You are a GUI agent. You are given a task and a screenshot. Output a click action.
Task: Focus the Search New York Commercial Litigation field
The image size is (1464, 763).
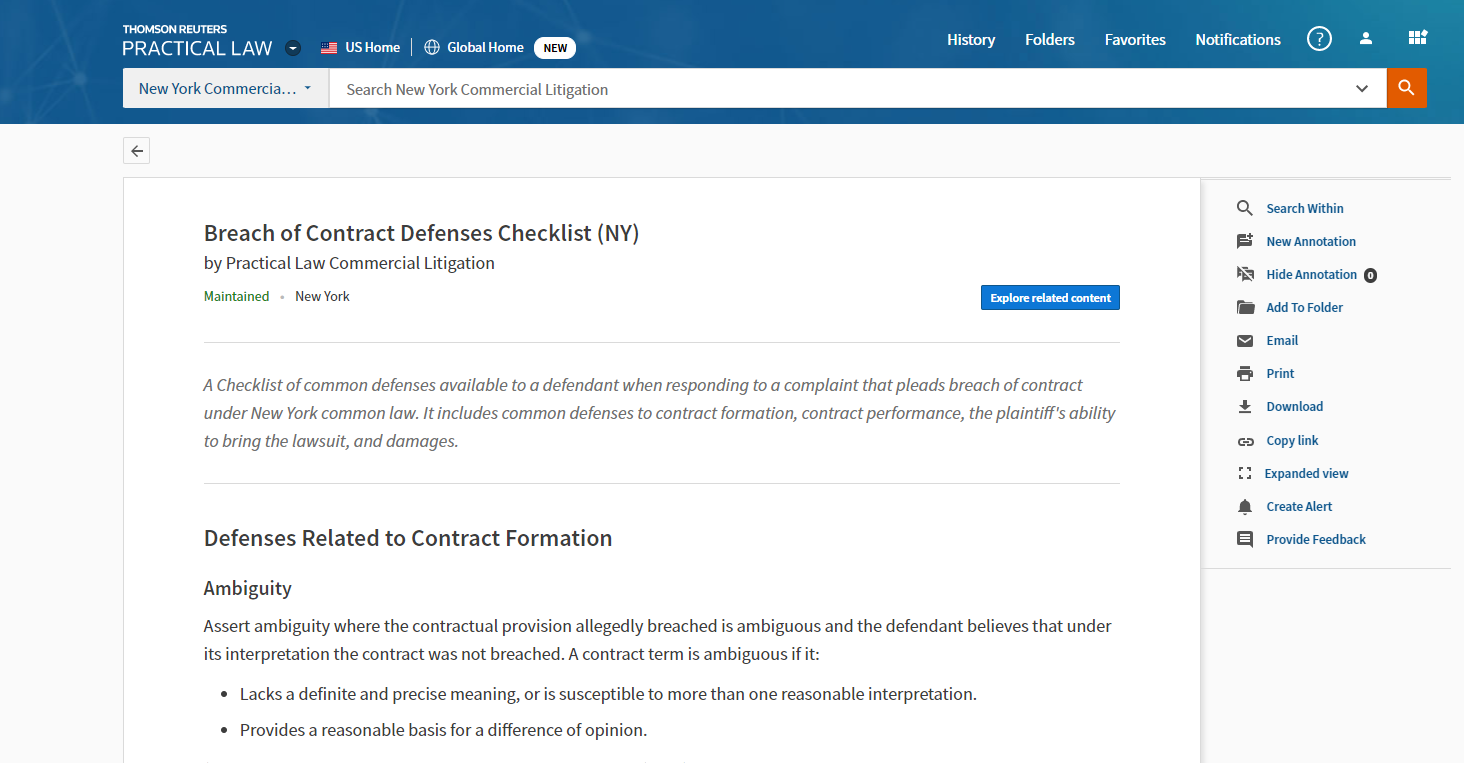840,89
